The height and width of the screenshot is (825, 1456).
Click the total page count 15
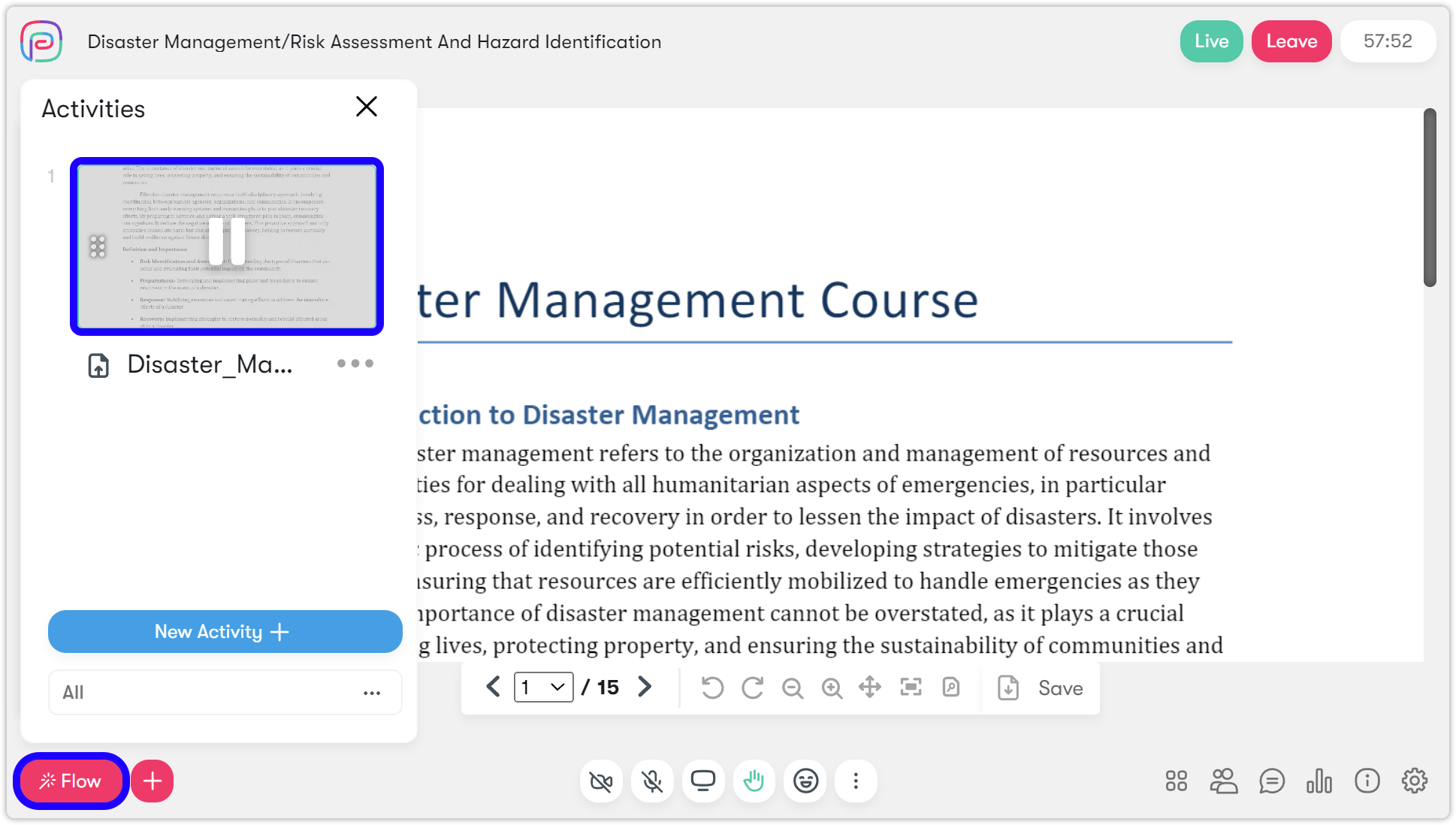click(608, 687)
